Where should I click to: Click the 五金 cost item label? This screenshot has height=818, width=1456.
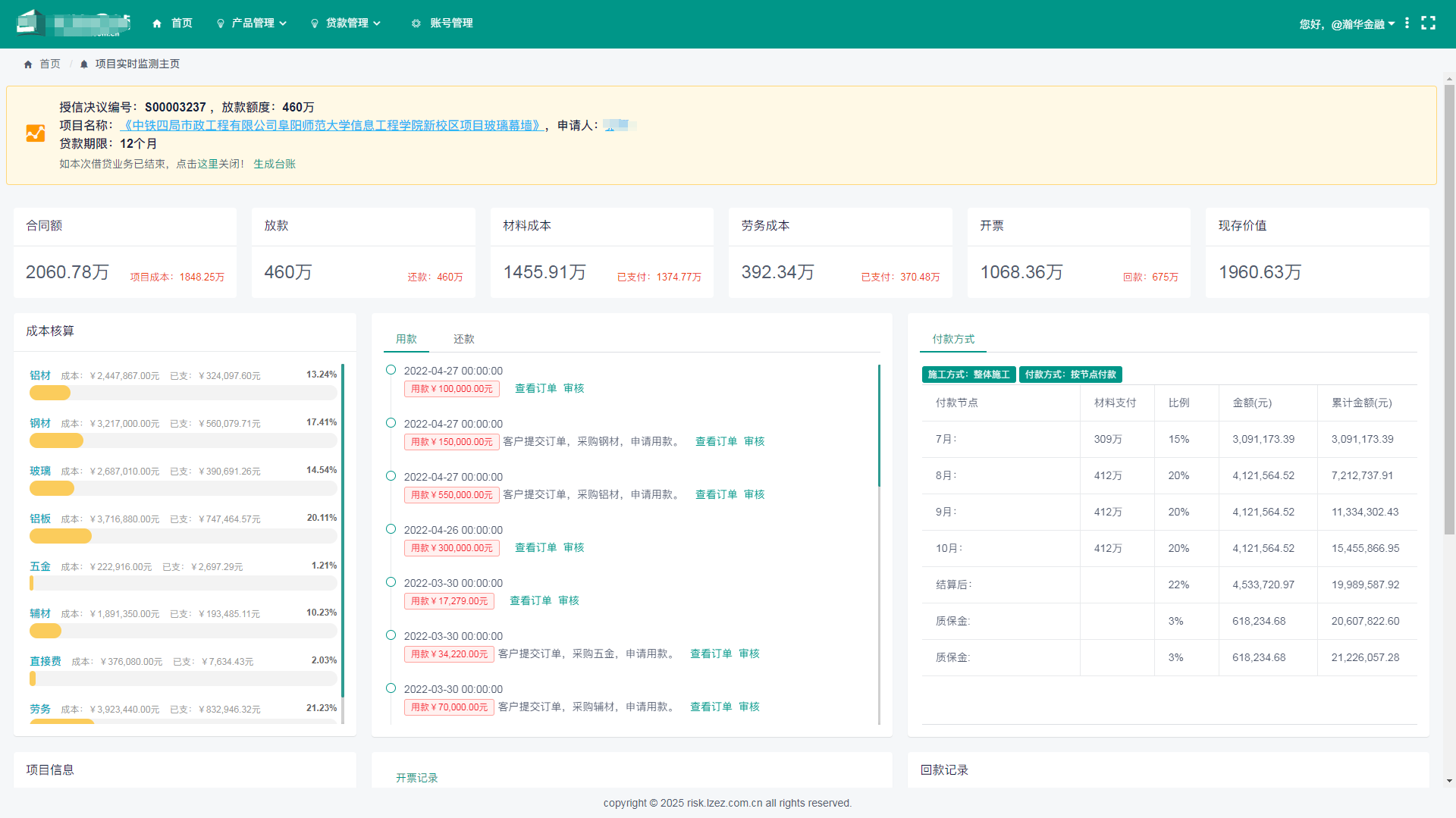(x=40, y=566)
